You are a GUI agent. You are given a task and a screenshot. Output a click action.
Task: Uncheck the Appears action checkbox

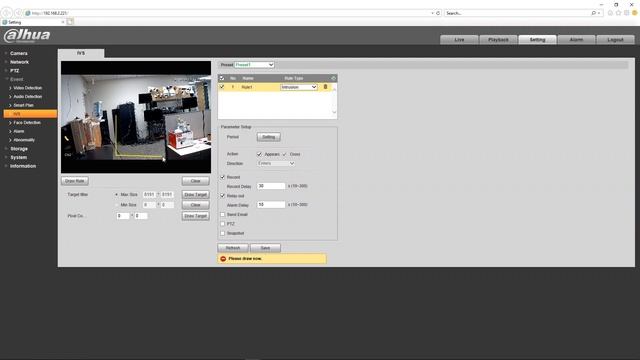click(x=259, y=154)
